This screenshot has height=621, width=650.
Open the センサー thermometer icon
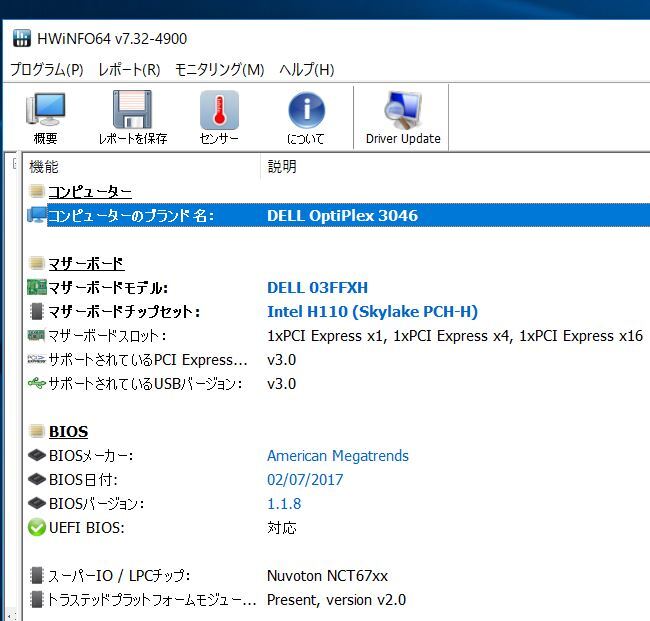coord(219,110)
